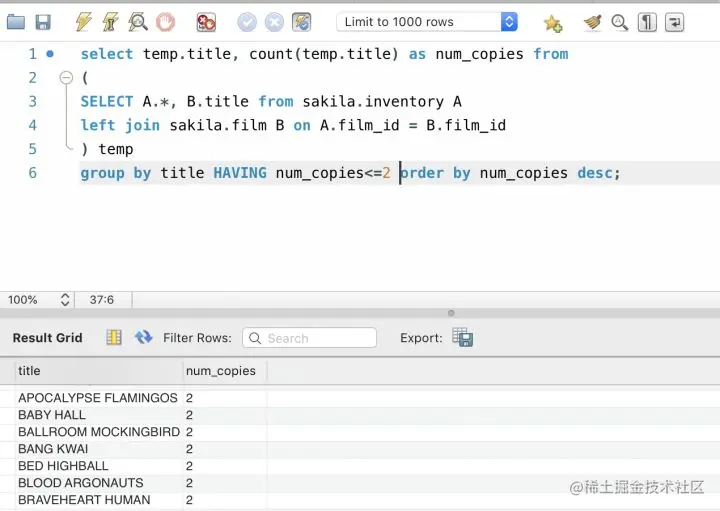Beautify the query with broom icon
The image size is (720, 511).
coord(592,22)
